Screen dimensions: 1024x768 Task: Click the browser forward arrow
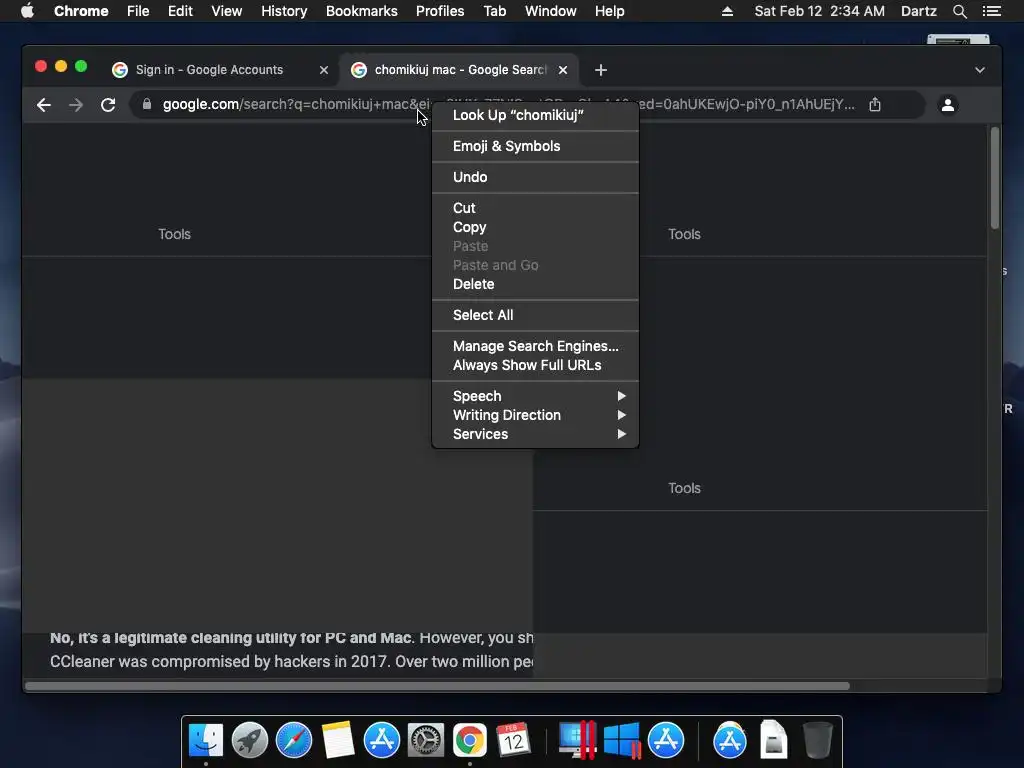coord(76,104)
